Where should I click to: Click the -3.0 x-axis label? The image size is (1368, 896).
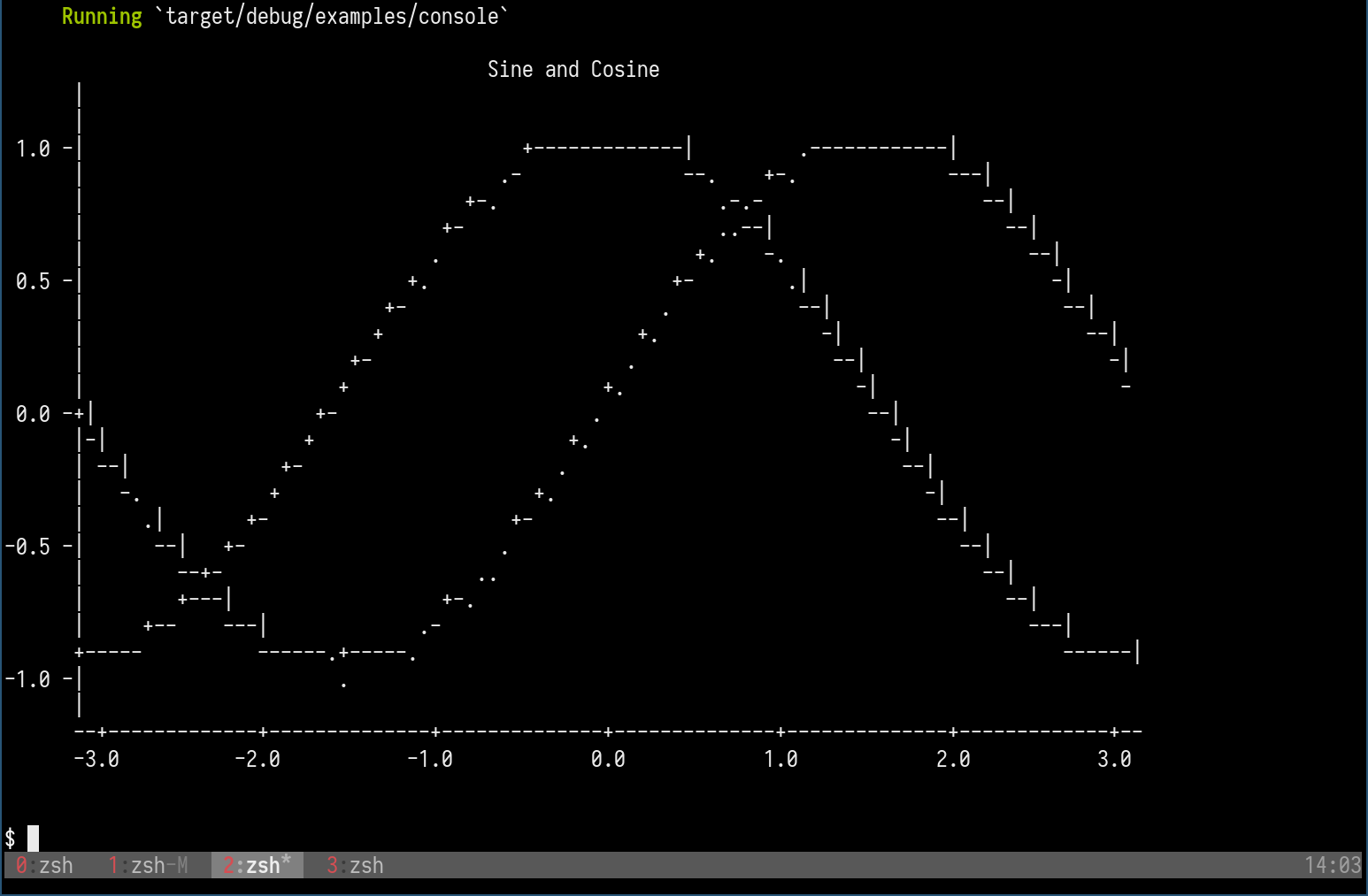tap(99, 758)
